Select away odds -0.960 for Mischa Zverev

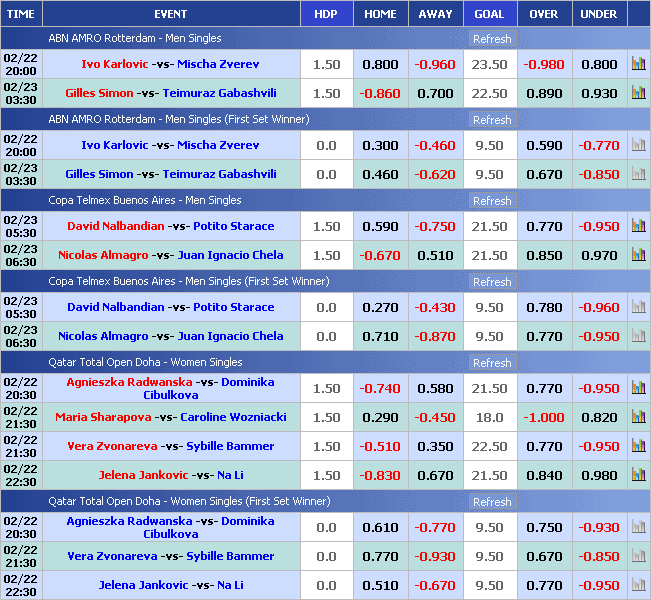[435, 64]
